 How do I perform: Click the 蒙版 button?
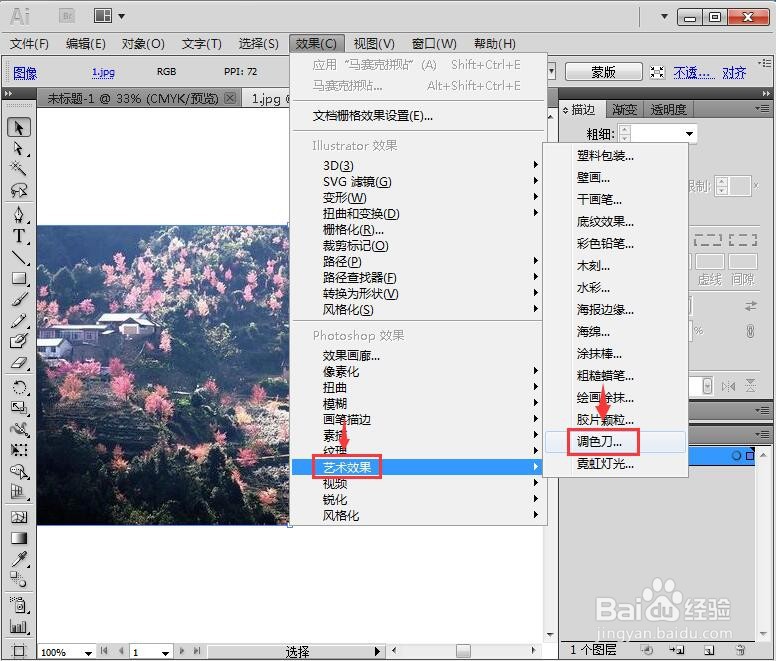click(604, 72)
